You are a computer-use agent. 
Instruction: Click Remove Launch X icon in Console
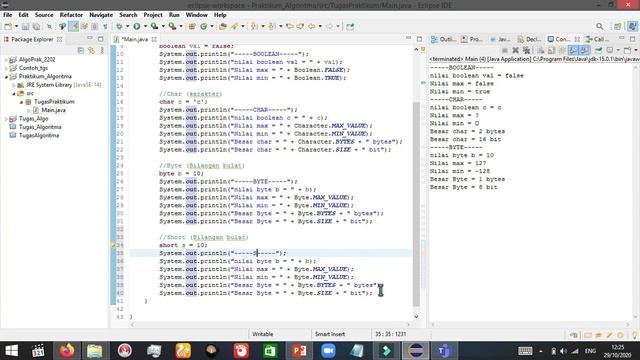click(x=516, y=50)
